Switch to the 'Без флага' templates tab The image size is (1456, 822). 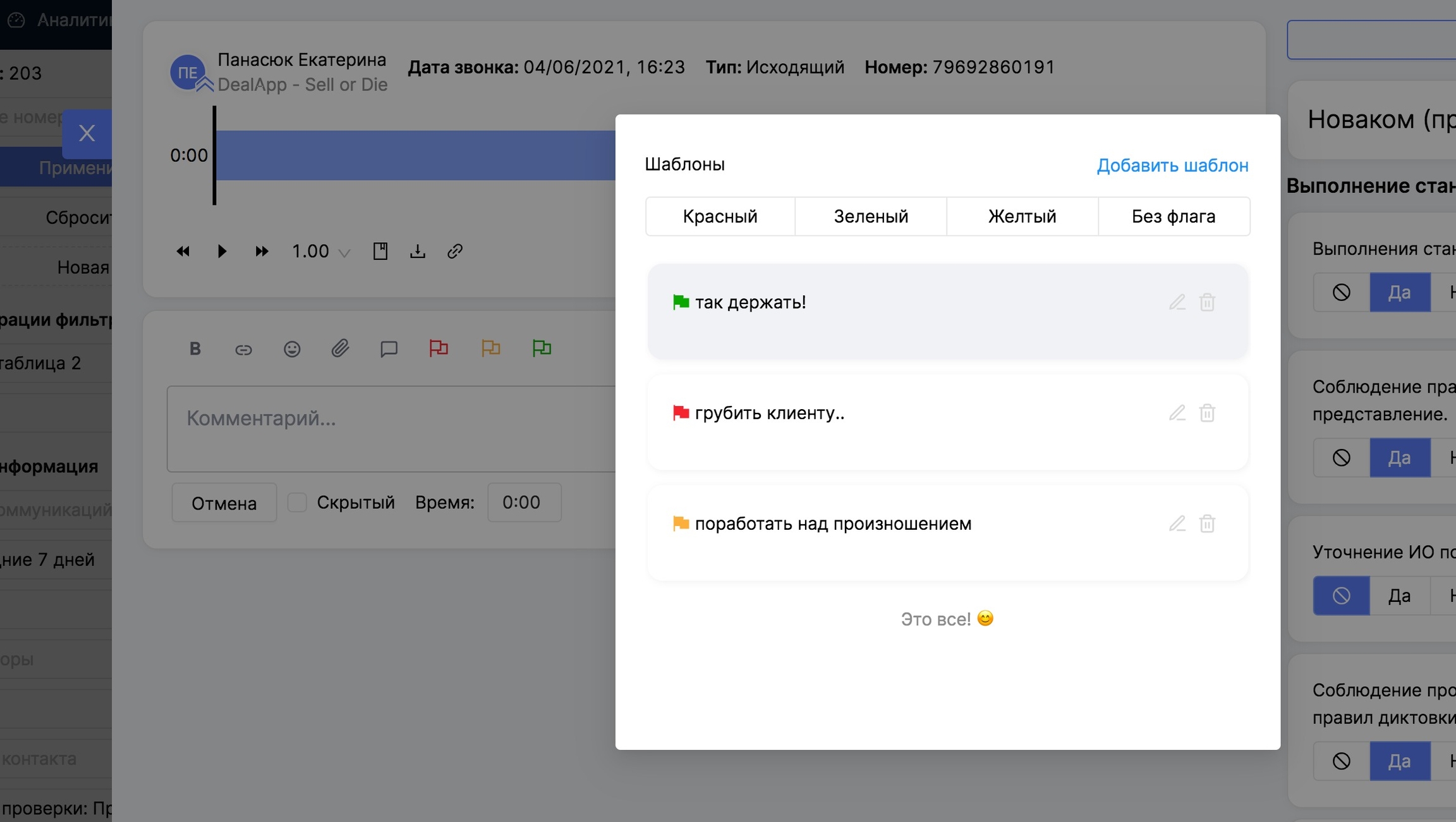(x=1174, y=216)
